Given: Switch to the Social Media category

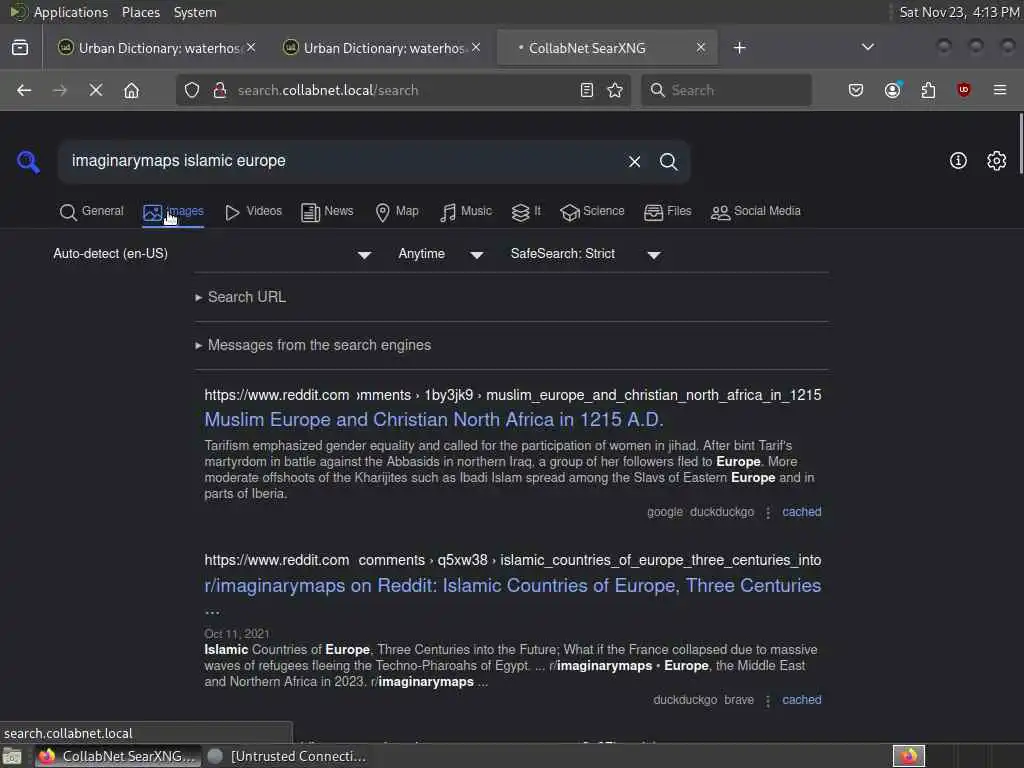Looking at the screenshot, I should (756, 212).
